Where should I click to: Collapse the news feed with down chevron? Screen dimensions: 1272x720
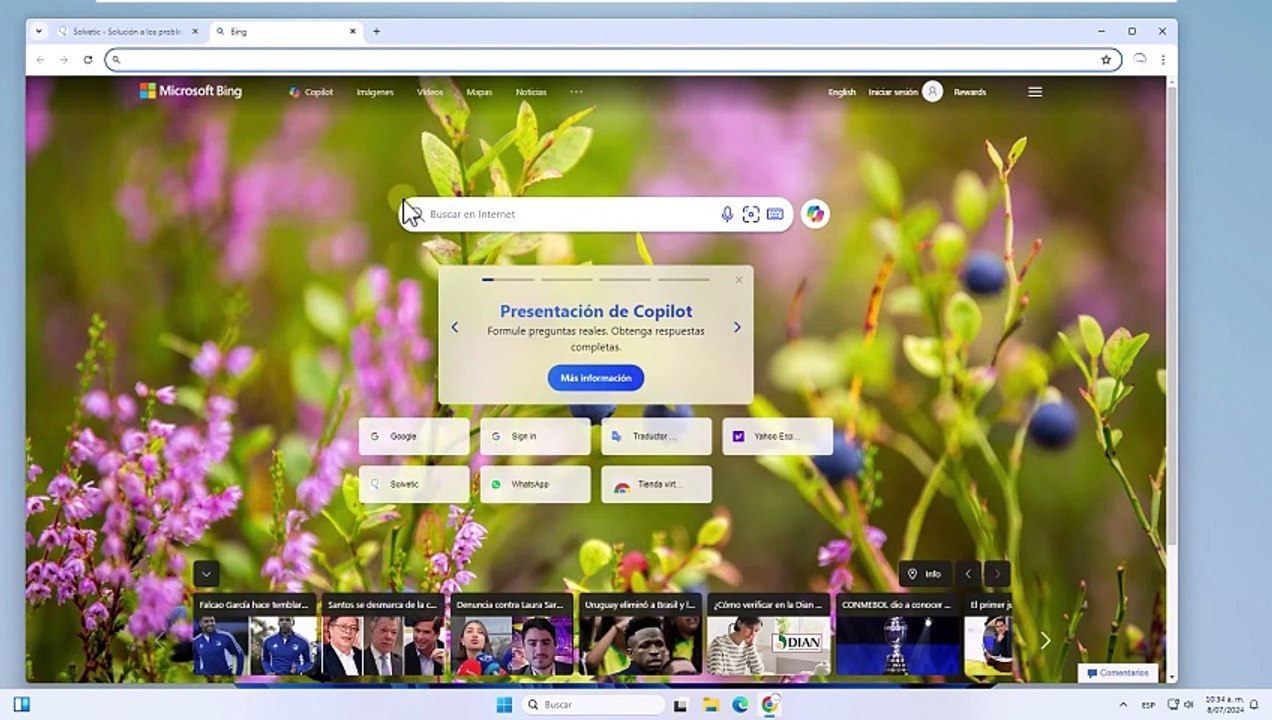207,574
